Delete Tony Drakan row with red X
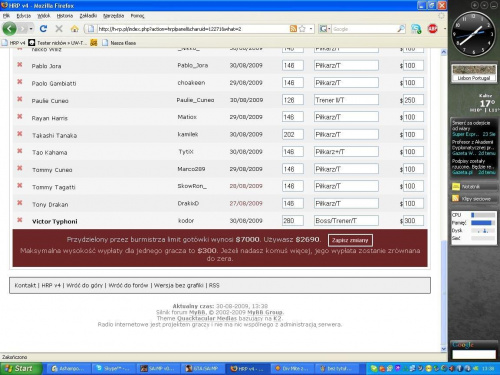Image resolution: width=500 pixels, height=375 pixels. (20, 203)
